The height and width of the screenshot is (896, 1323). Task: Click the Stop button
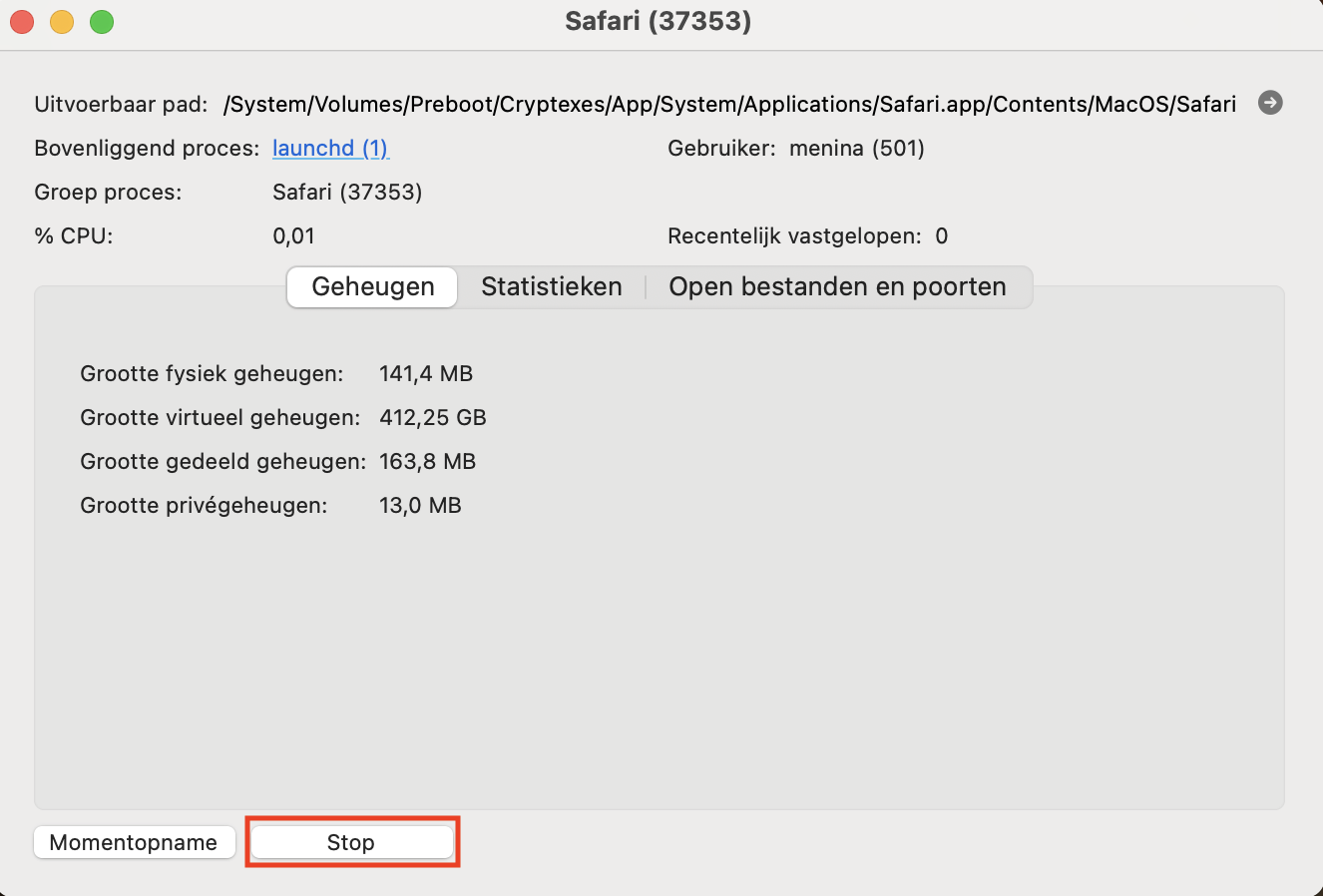pos(351,842)
